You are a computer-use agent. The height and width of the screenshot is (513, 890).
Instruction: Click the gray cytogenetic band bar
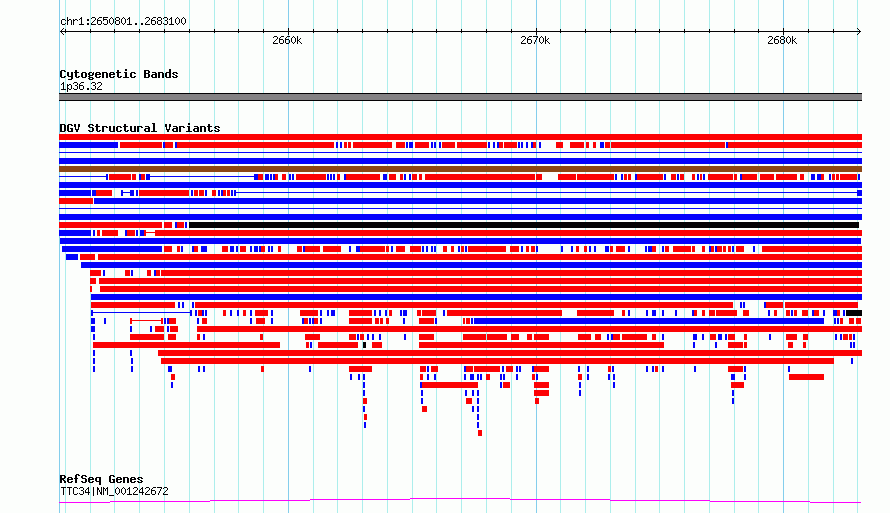pyautogui.click(x=460, y=97)
